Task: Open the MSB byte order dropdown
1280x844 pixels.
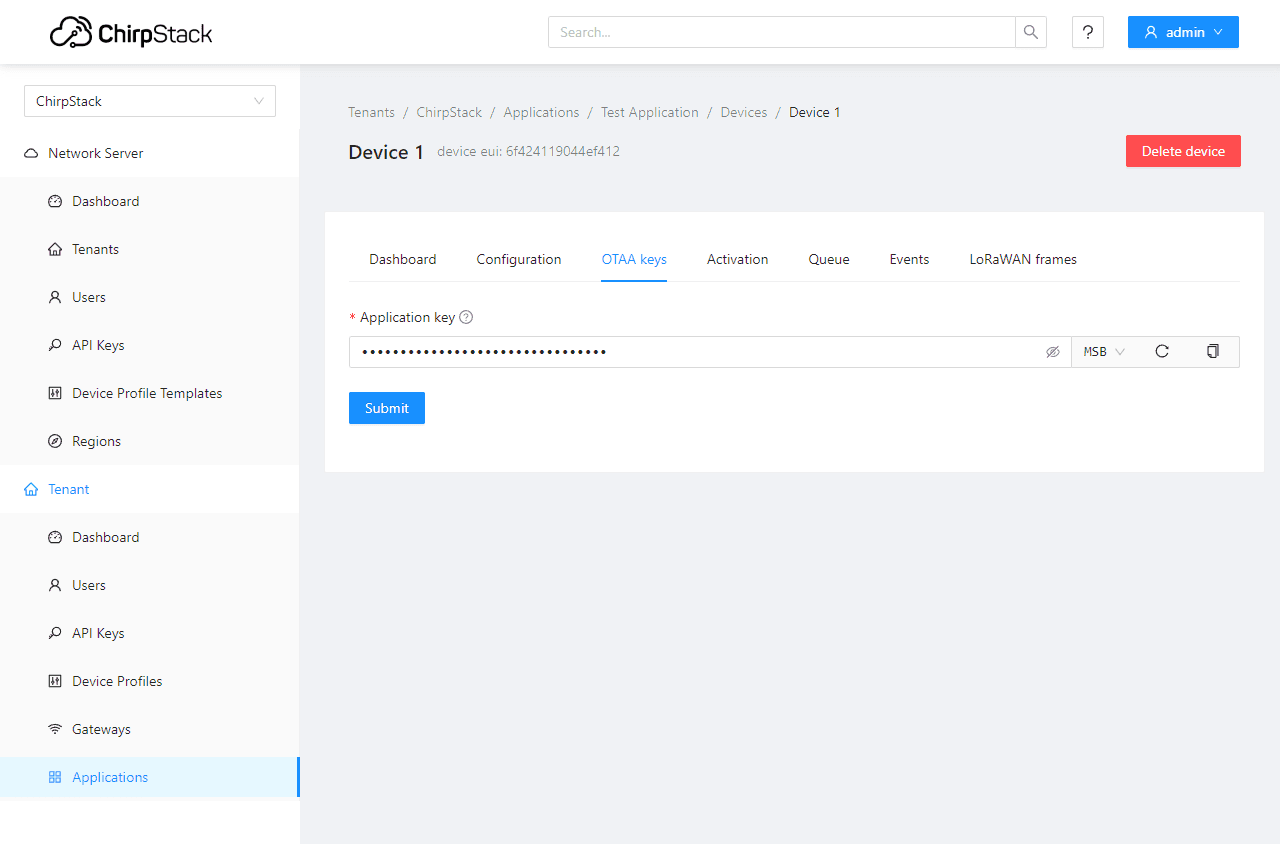Action: tap(1104, 352)
